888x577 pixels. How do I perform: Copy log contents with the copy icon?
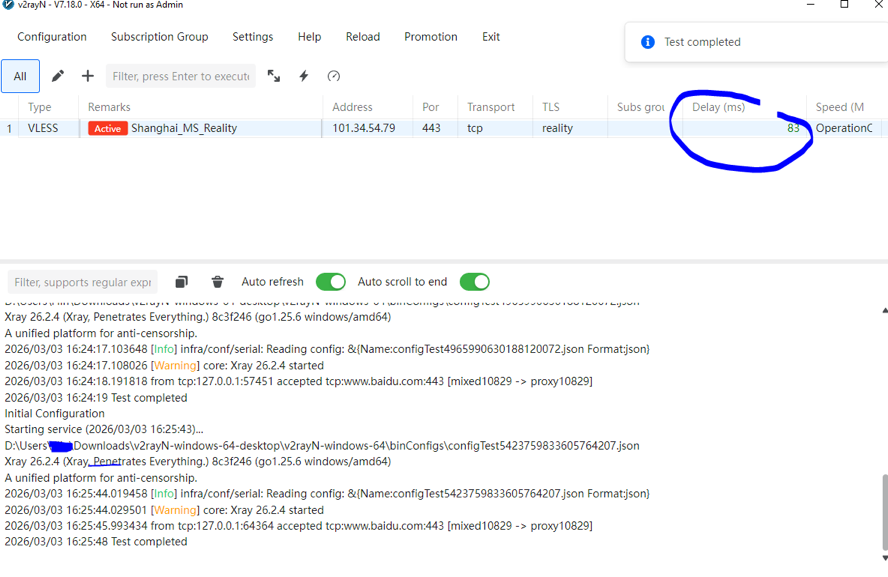[181, 282]
